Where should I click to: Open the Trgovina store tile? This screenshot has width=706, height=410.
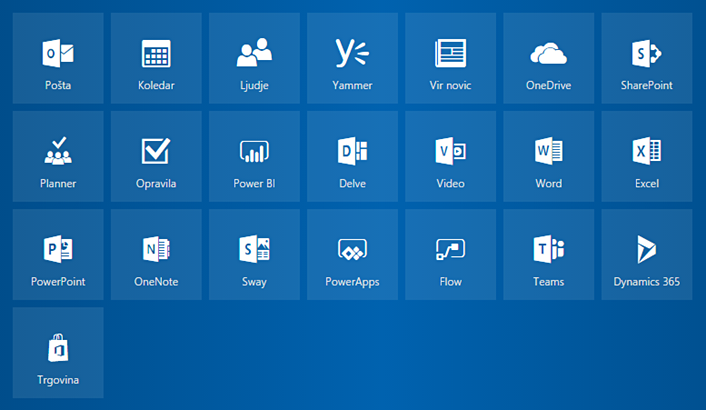[x=58, y=352]
